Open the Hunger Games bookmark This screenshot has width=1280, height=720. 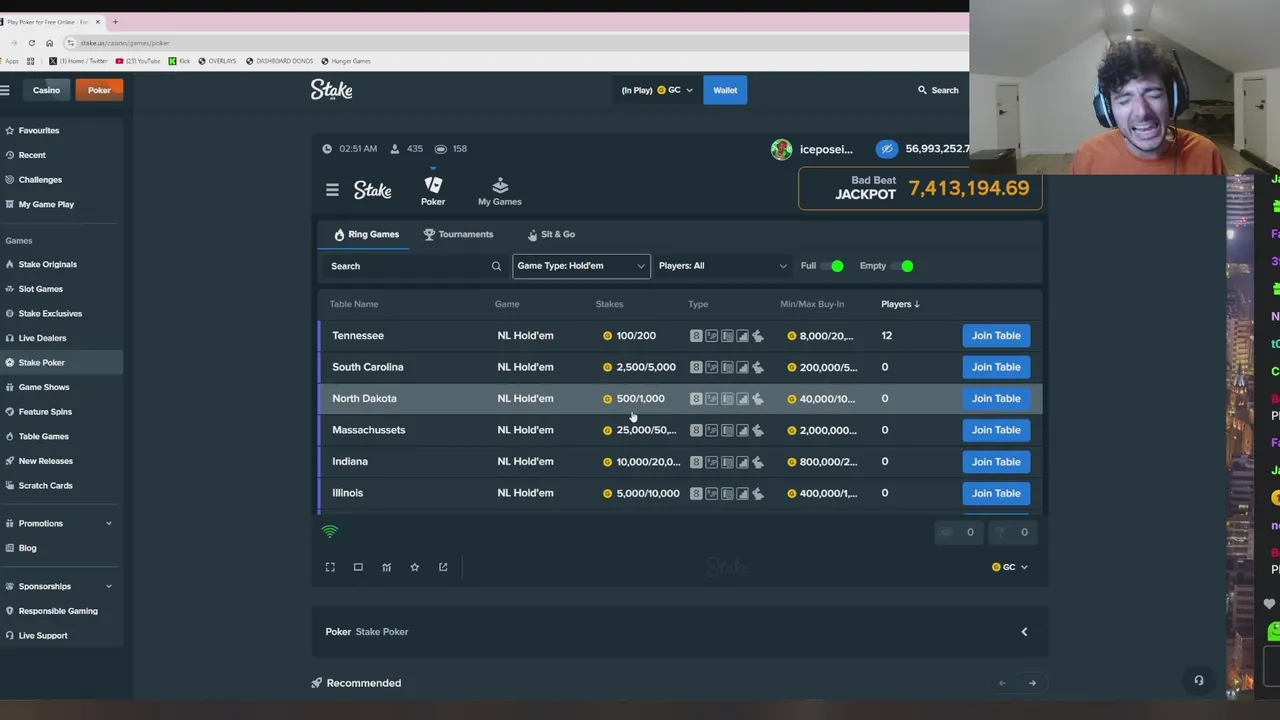coord(346,61)
